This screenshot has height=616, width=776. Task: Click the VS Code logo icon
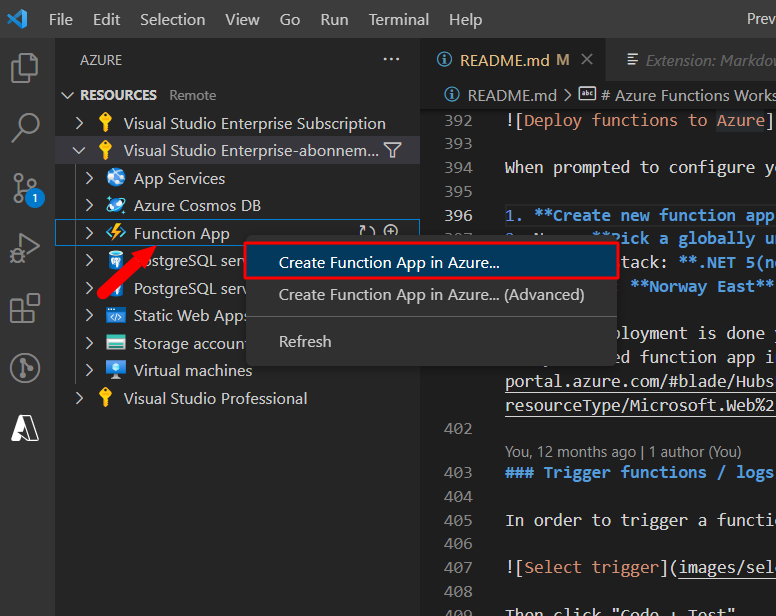click(x=17, y=19)
